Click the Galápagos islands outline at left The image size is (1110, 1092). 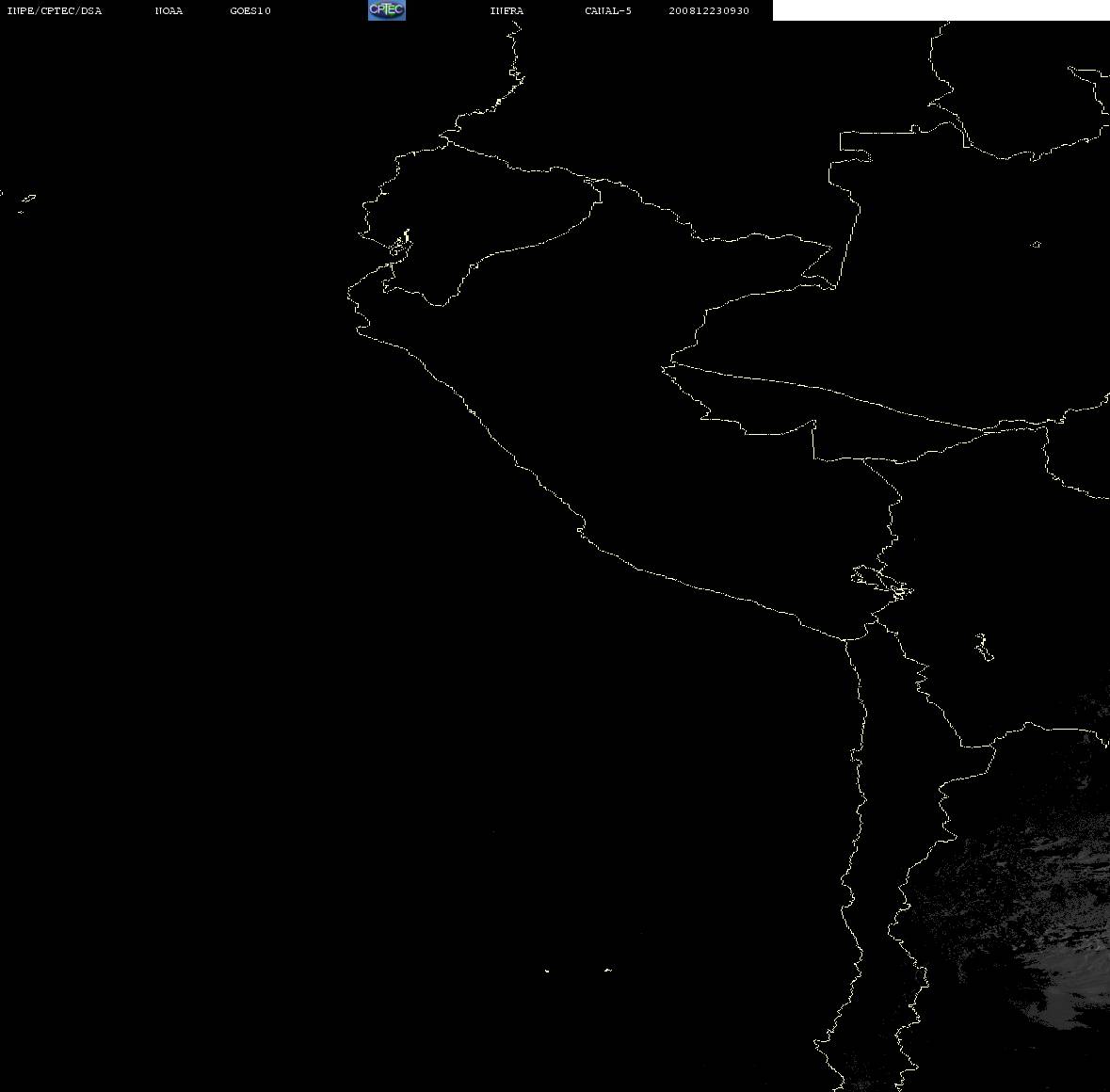(x=25, y=202)
